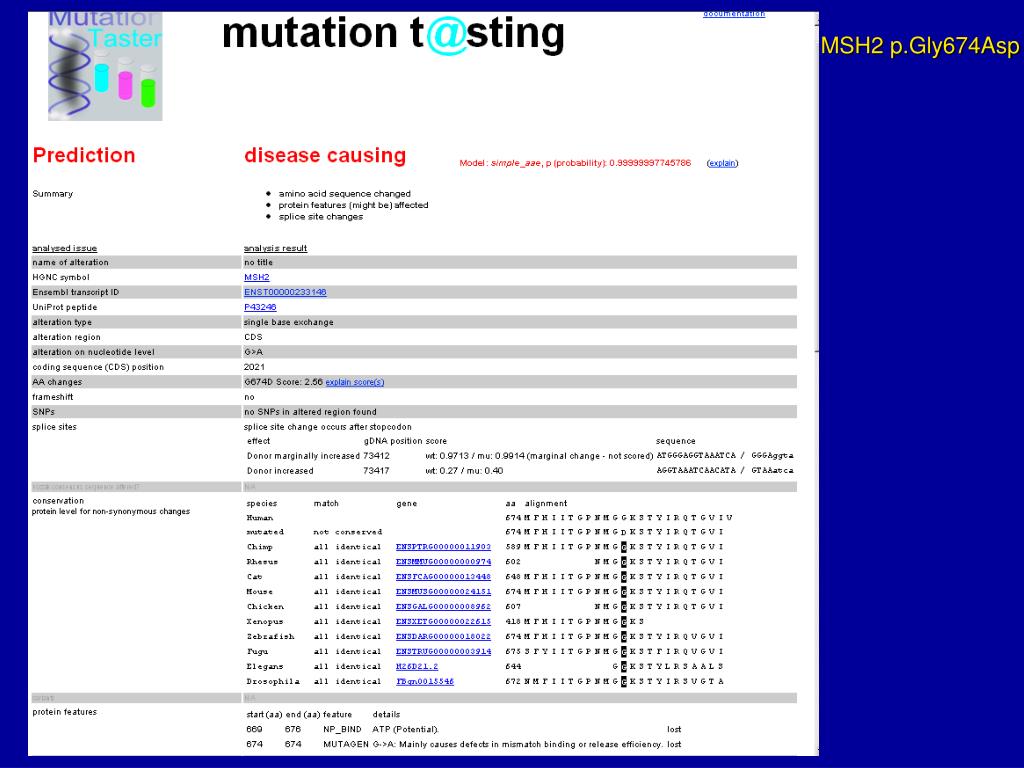Select the 'splice site changes' summary bullet
Viewport: 1024px width, 768px height.
click(x=321, y=217)
